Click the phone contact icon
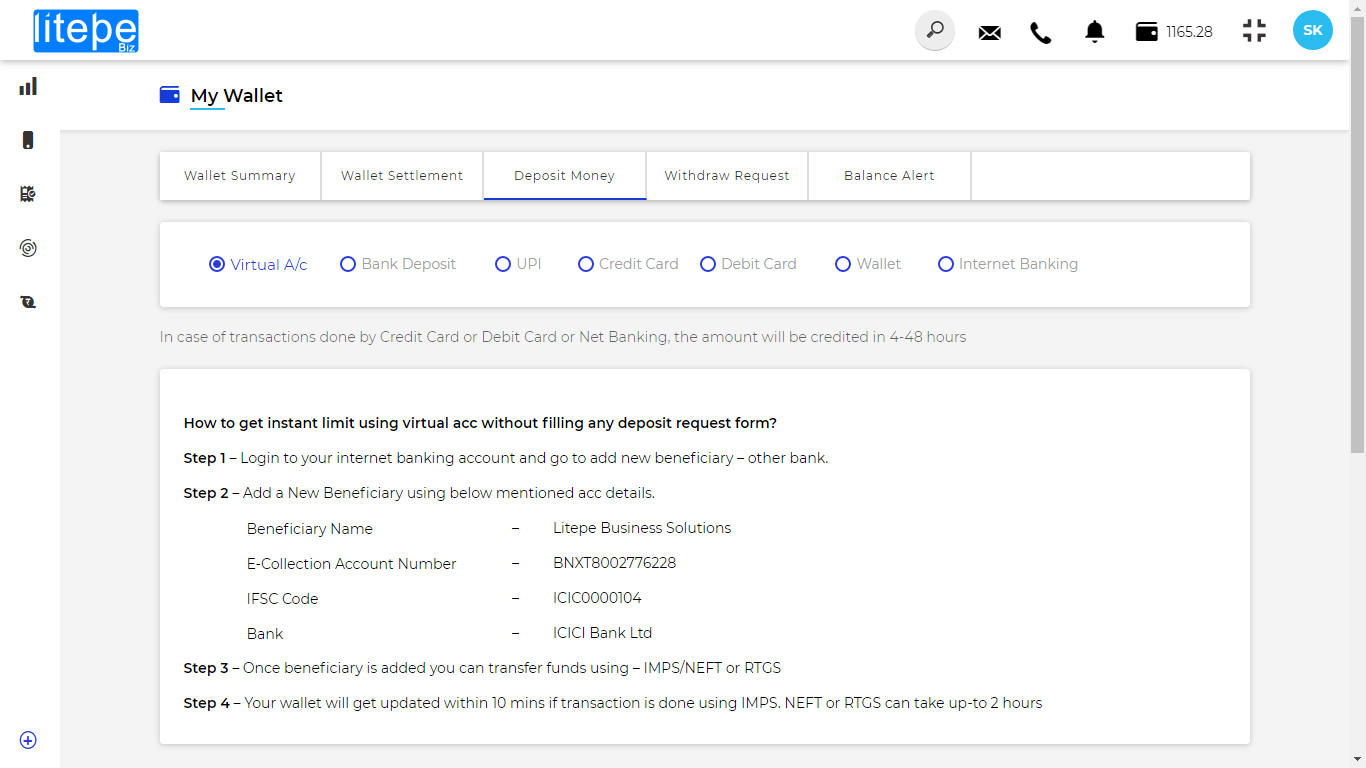 point(1041,32)
